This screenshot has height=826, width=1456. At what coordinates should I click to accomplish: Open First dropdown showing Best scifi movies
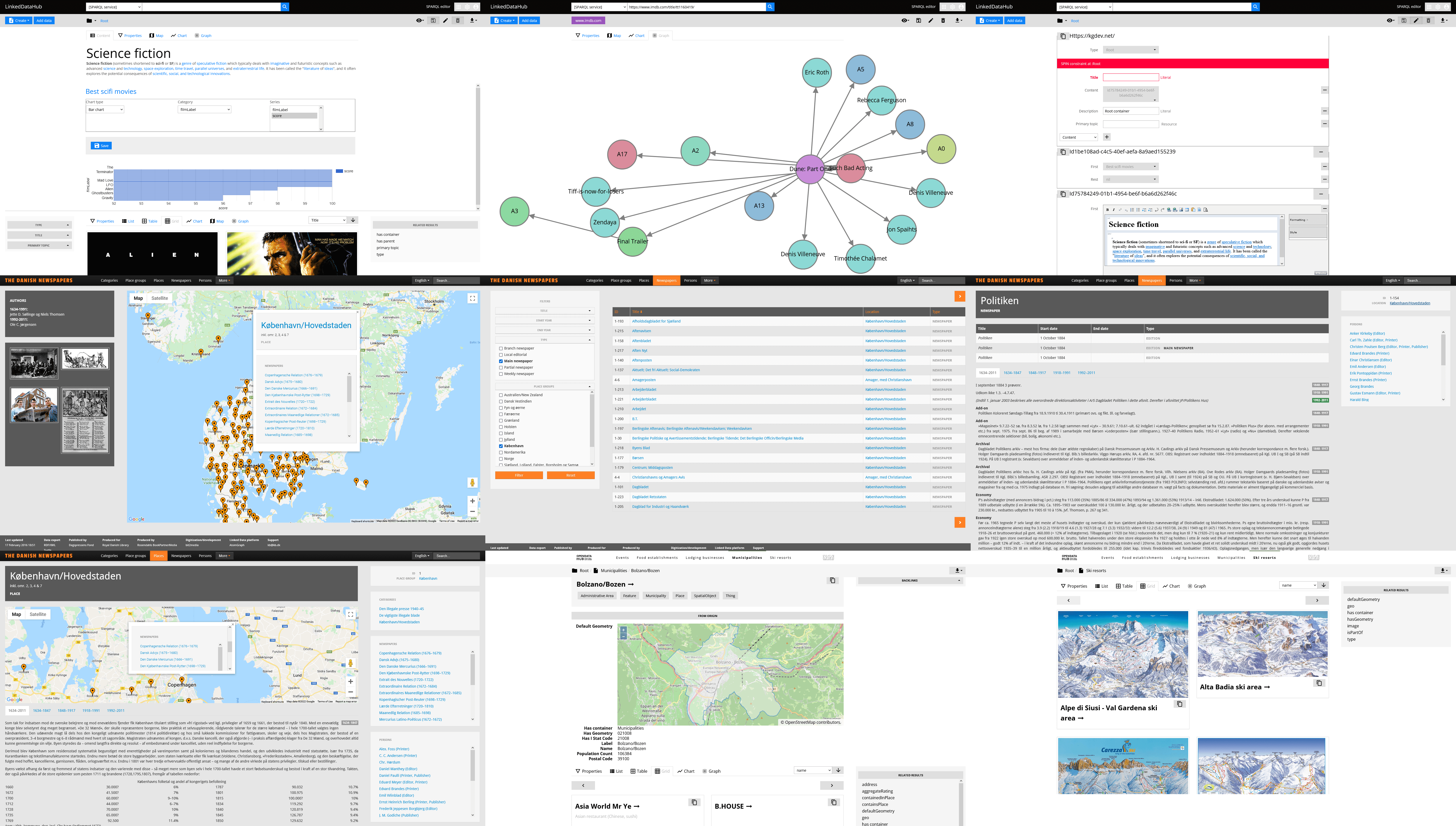click(x=1130, y=167)
